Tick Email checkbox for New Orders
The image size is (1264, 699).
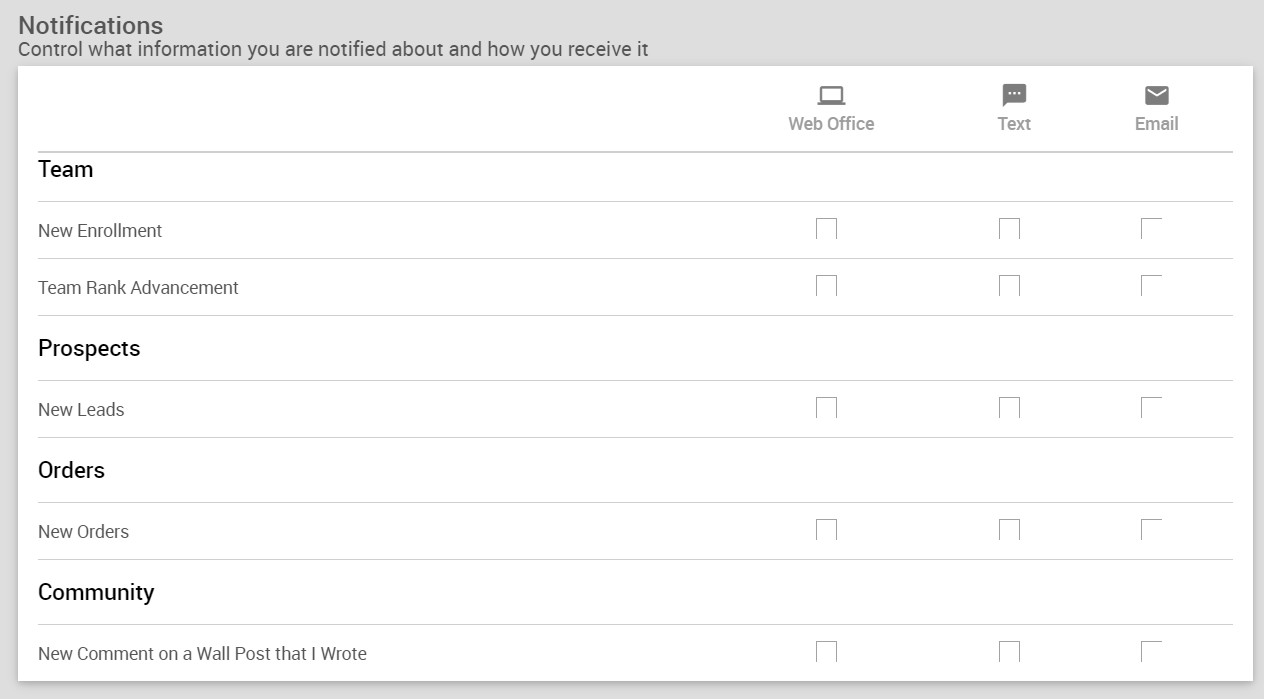tap(1152, 530)
